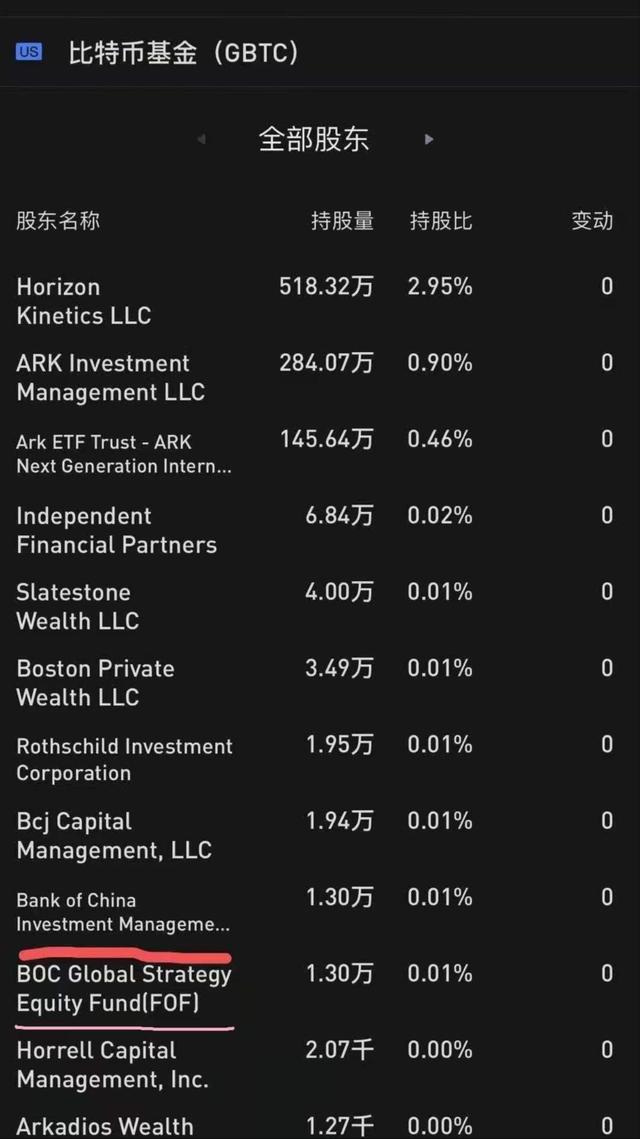Viewport: 640px width, 1139px height.
Task: Select Slatestone Wealth LLC entry
Action: [x=320, y=606]
